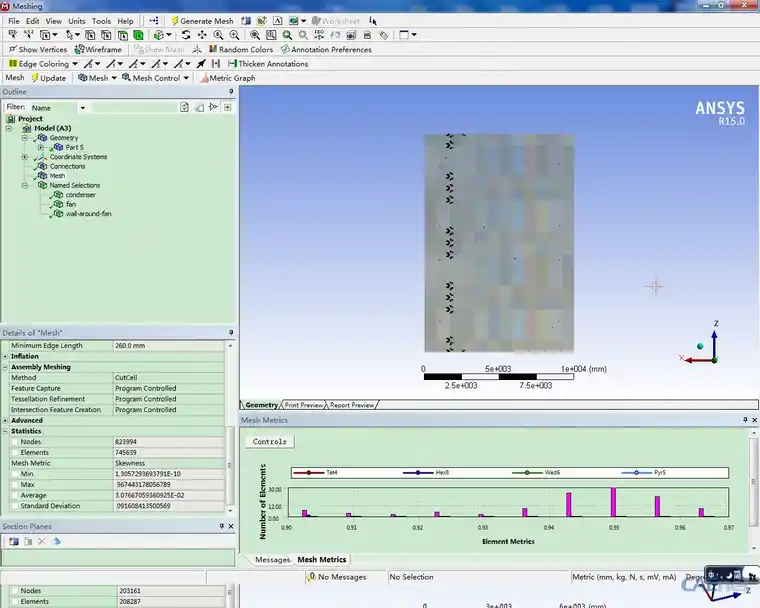
Task: Toggle the Show Vertices option
Action: (38, 49)
